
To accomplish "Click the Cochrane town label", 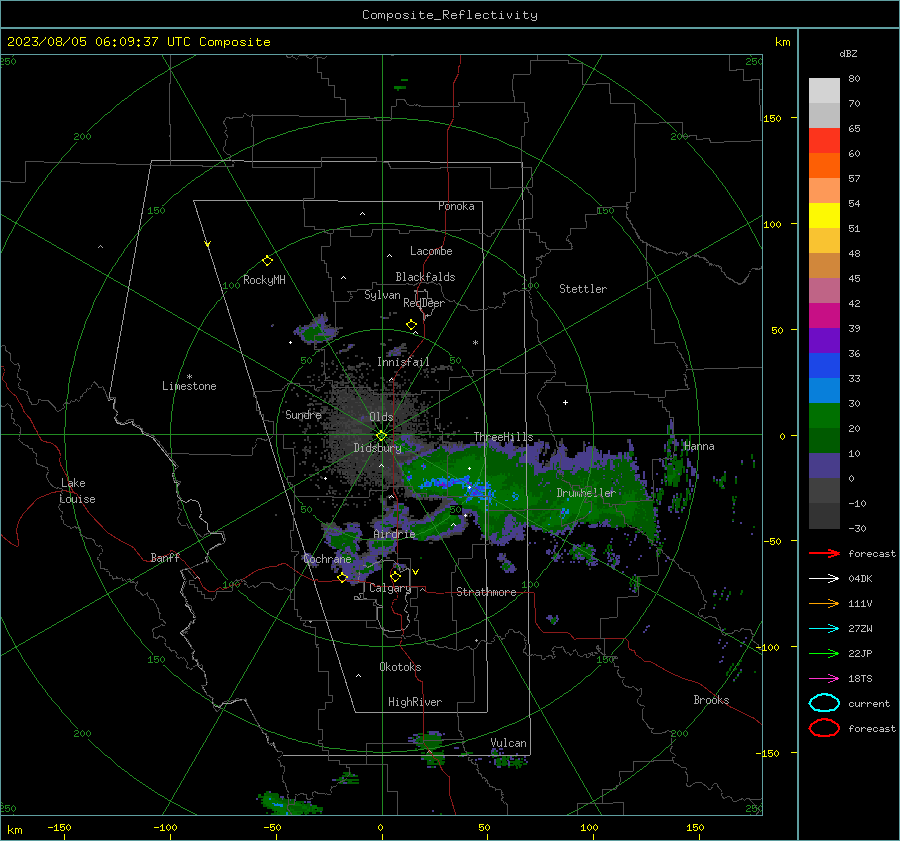I will tap(327, 559).
